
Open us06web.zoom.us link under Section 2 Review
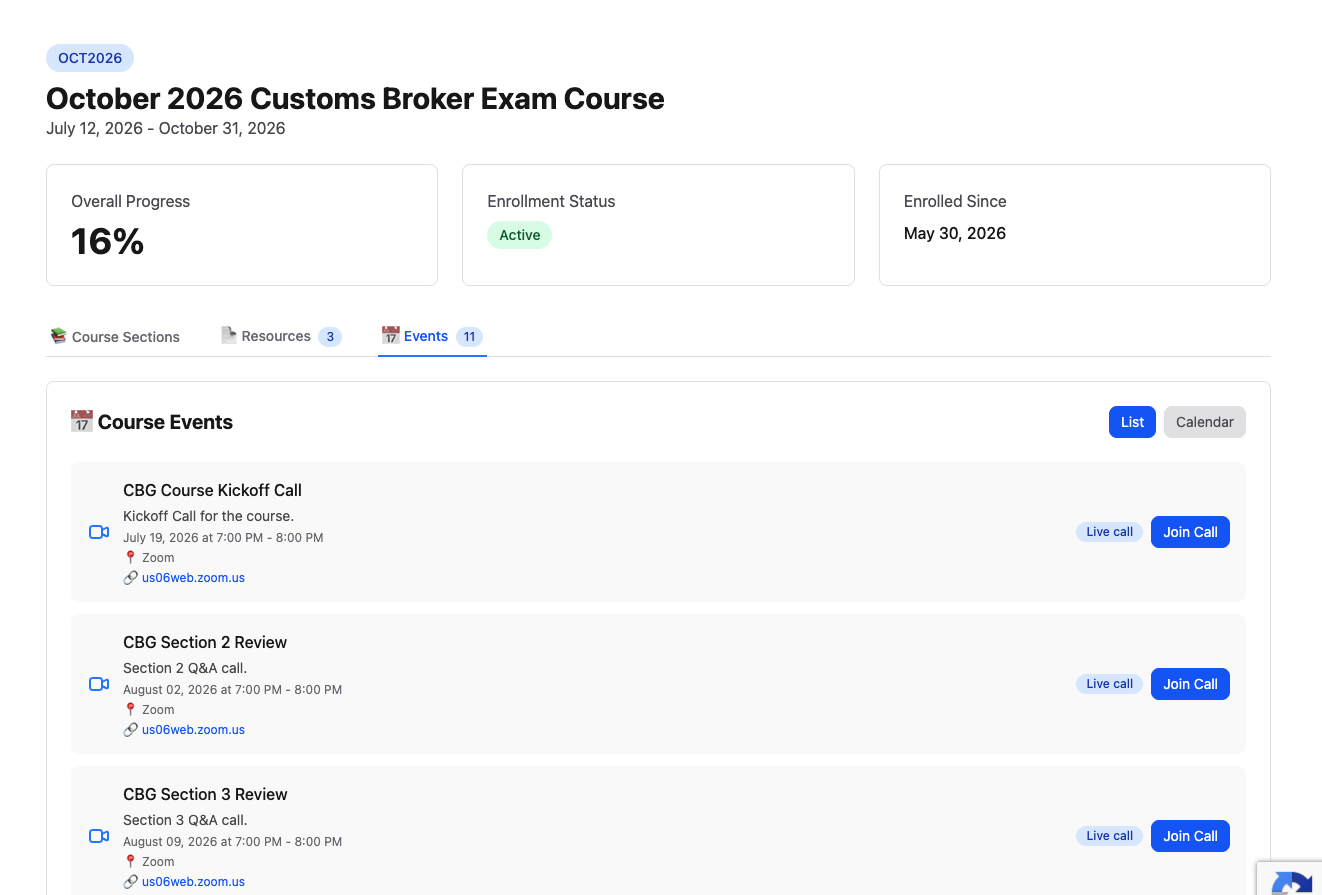point(193,730)
